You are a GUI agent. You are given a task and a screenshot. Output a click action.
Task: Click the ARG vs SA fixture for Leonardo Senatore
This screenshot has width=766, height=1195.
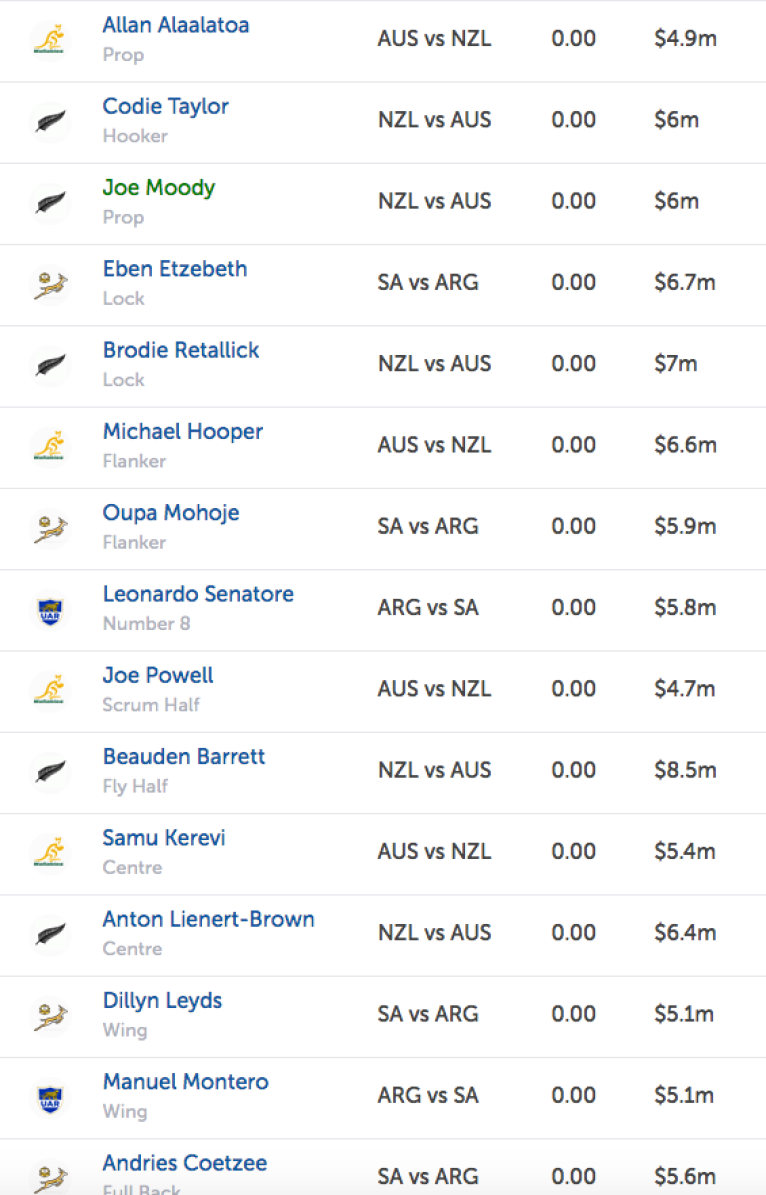click(428, 607)
